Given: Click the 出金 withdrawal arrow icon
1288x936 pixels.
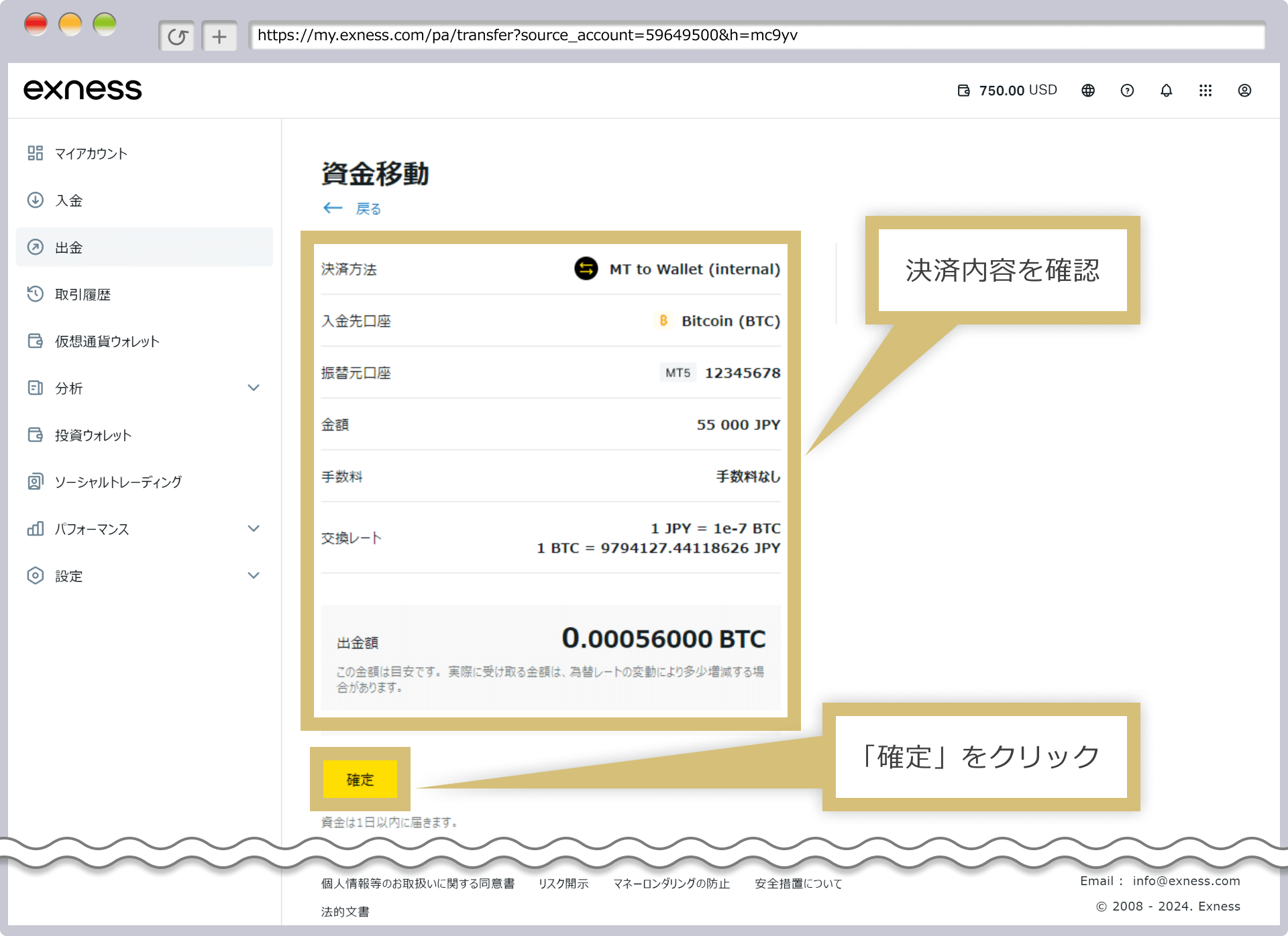Looking at the screenshot, I should pyautogui.click(x=36, y=247).
